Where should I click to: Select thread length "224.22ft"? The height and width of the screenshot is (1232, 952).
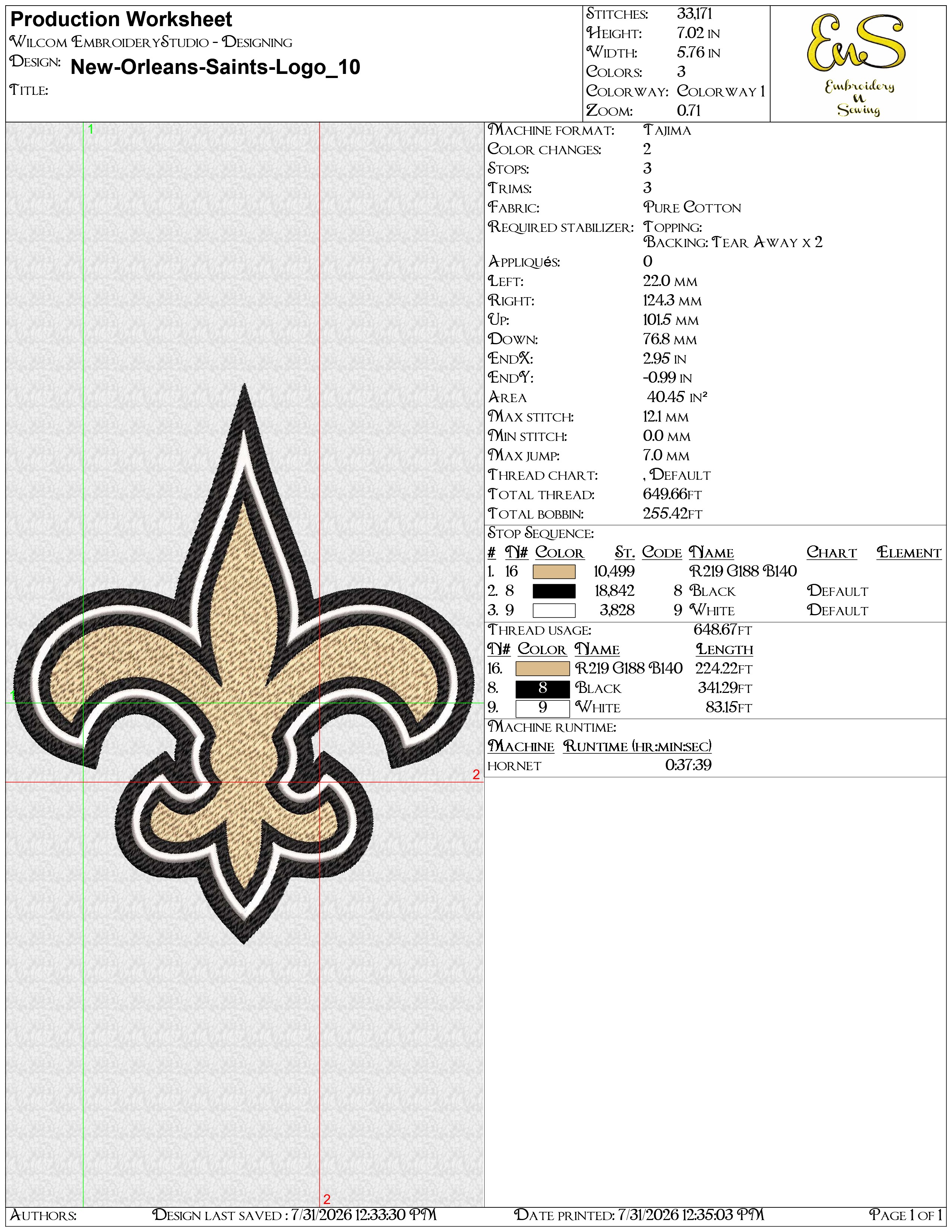click(724, 669)
